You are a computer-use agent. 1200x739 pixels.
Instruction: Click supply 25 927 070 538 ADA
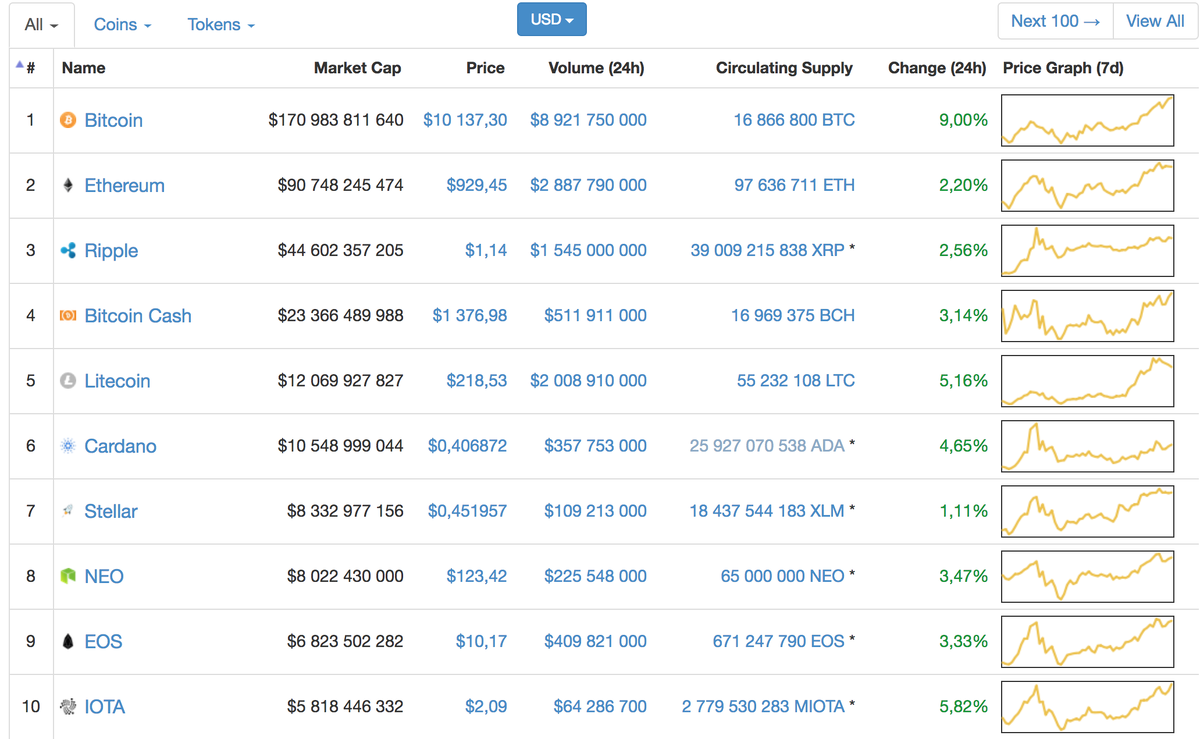767,446
